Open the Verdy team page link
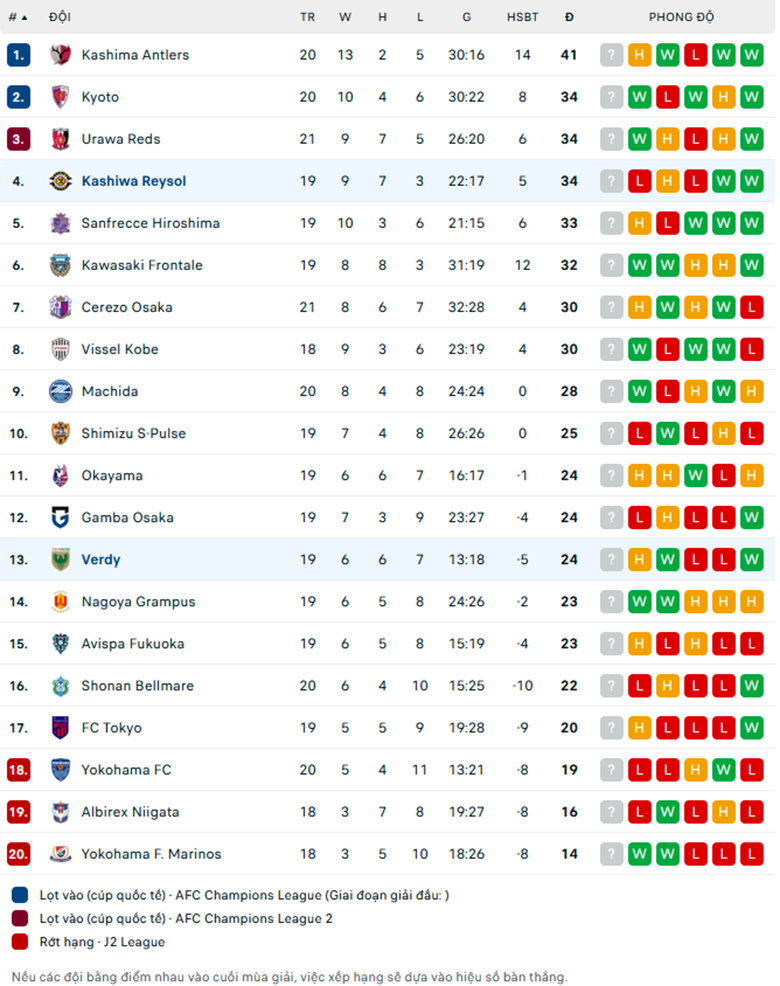Image resolution: width=780 pixels, height=986 pixels. click(x=101, y=560)
